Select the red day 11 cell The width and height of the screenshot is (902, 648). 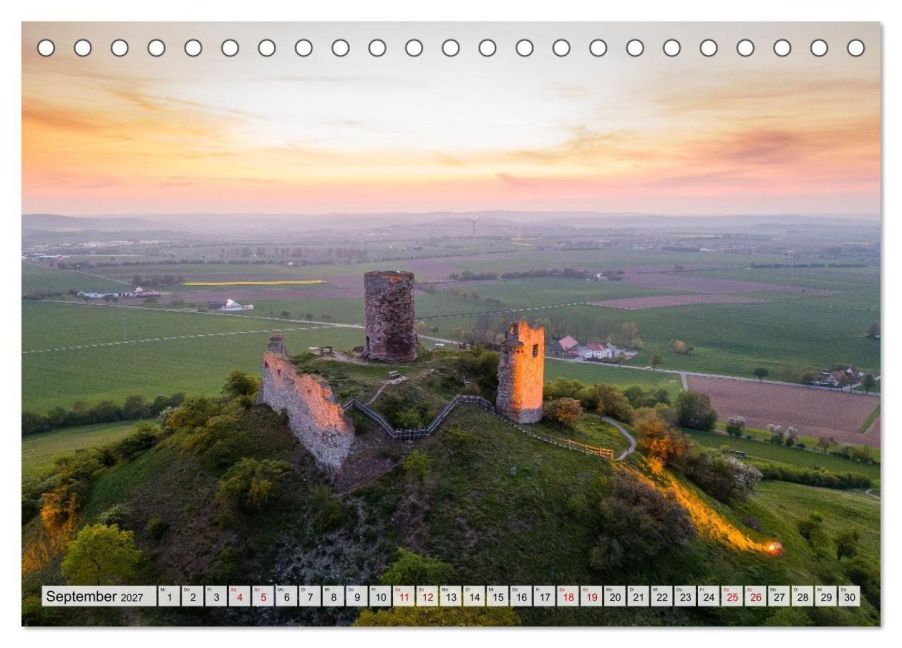tap(404, 596)
